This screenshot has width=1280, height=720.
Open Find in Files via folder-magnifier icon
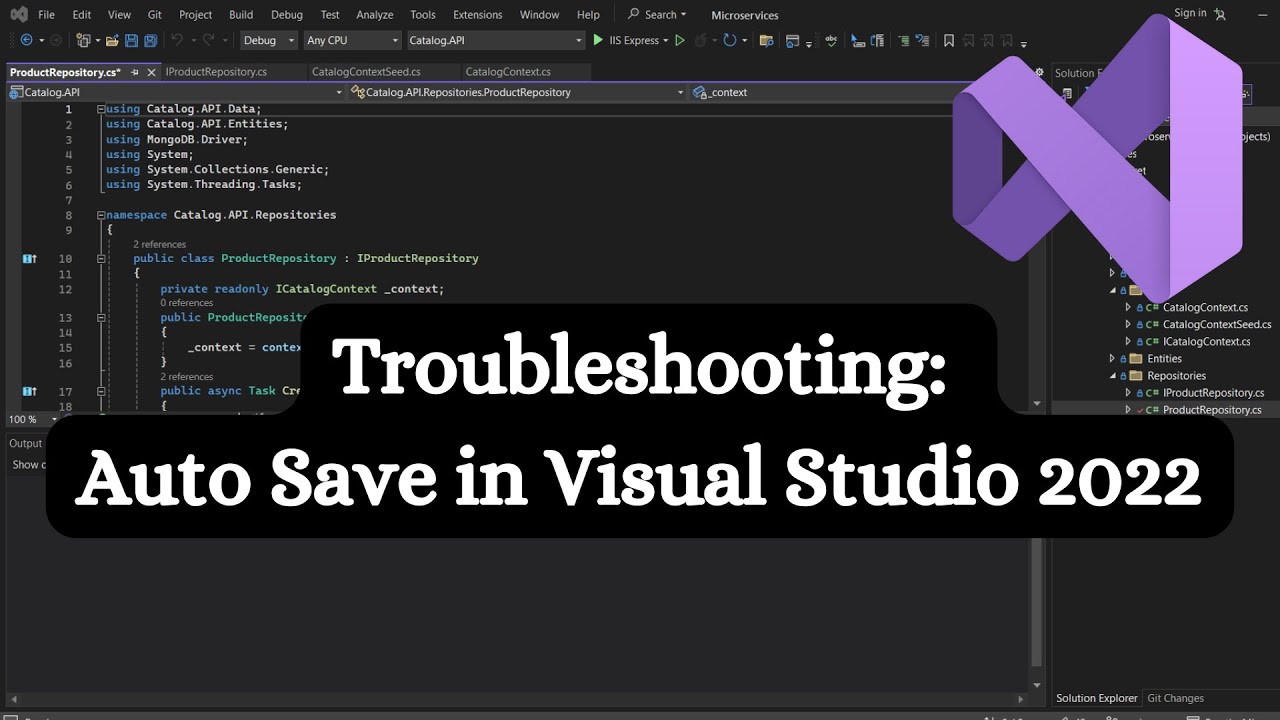click(x=767, y=40)
